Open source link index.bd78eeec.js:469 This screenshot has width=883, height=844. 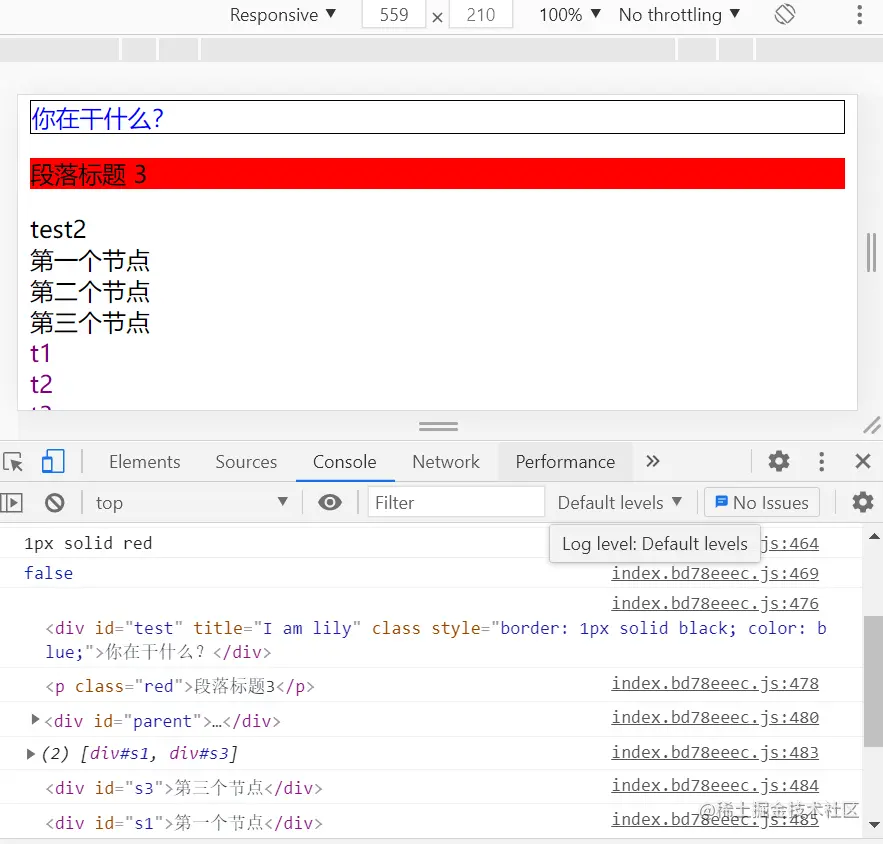click(715, 573)
